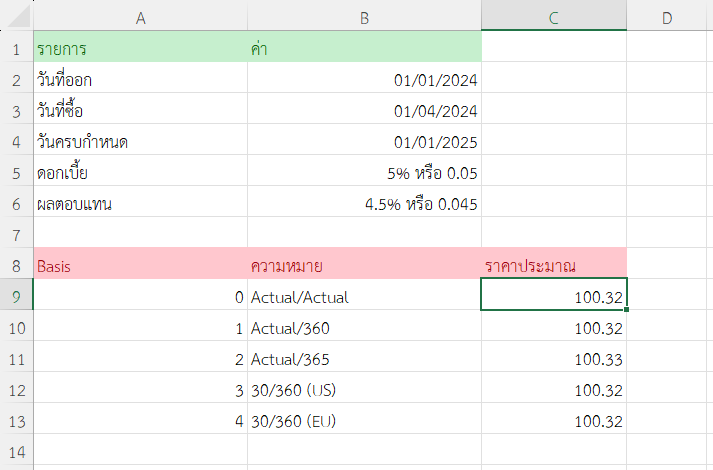Click the cell ดอกเบี้ย
The image size is (713, 470).
click(x=141, y=170)
